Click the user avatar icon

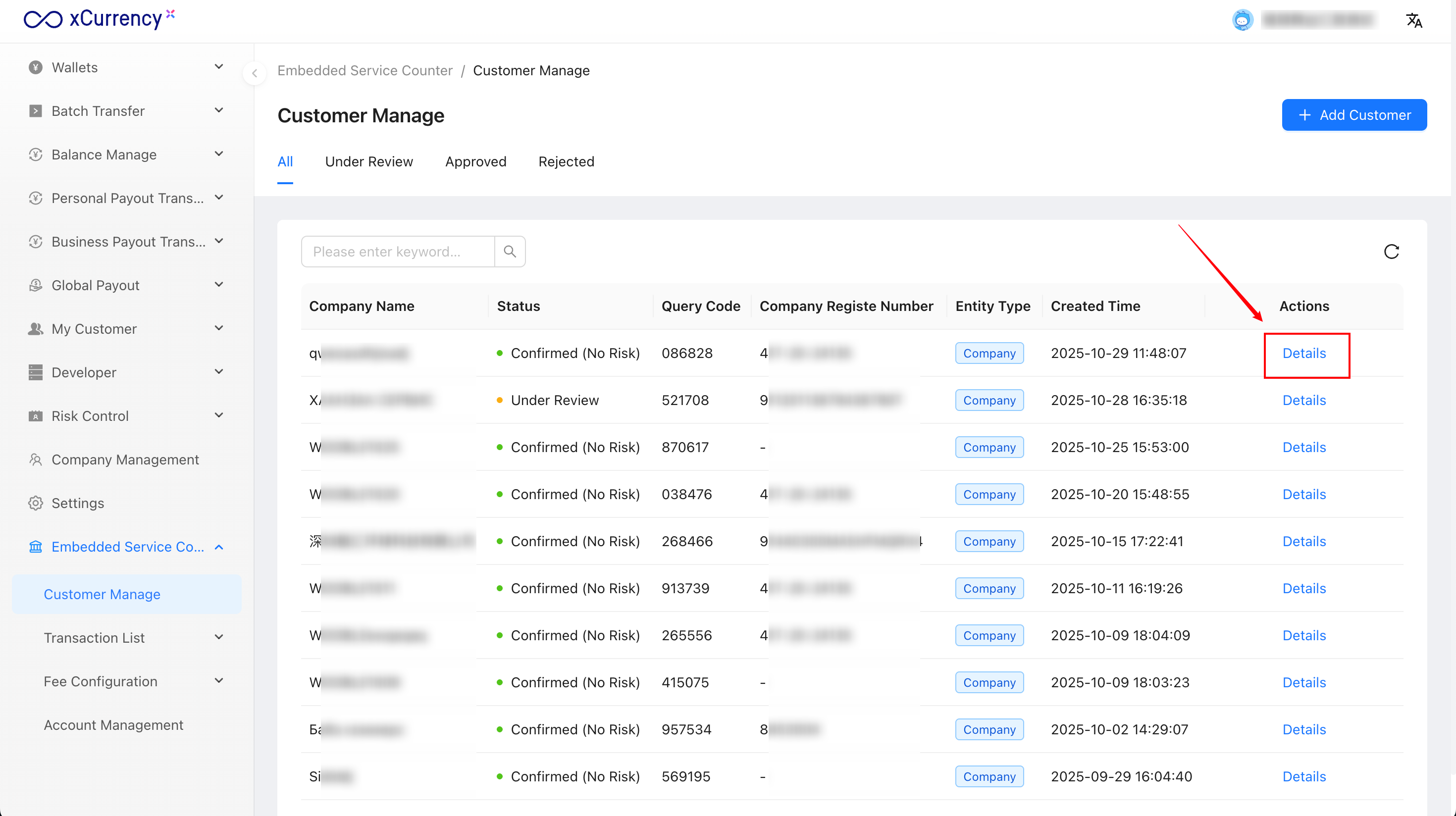tap(1243, 20)
